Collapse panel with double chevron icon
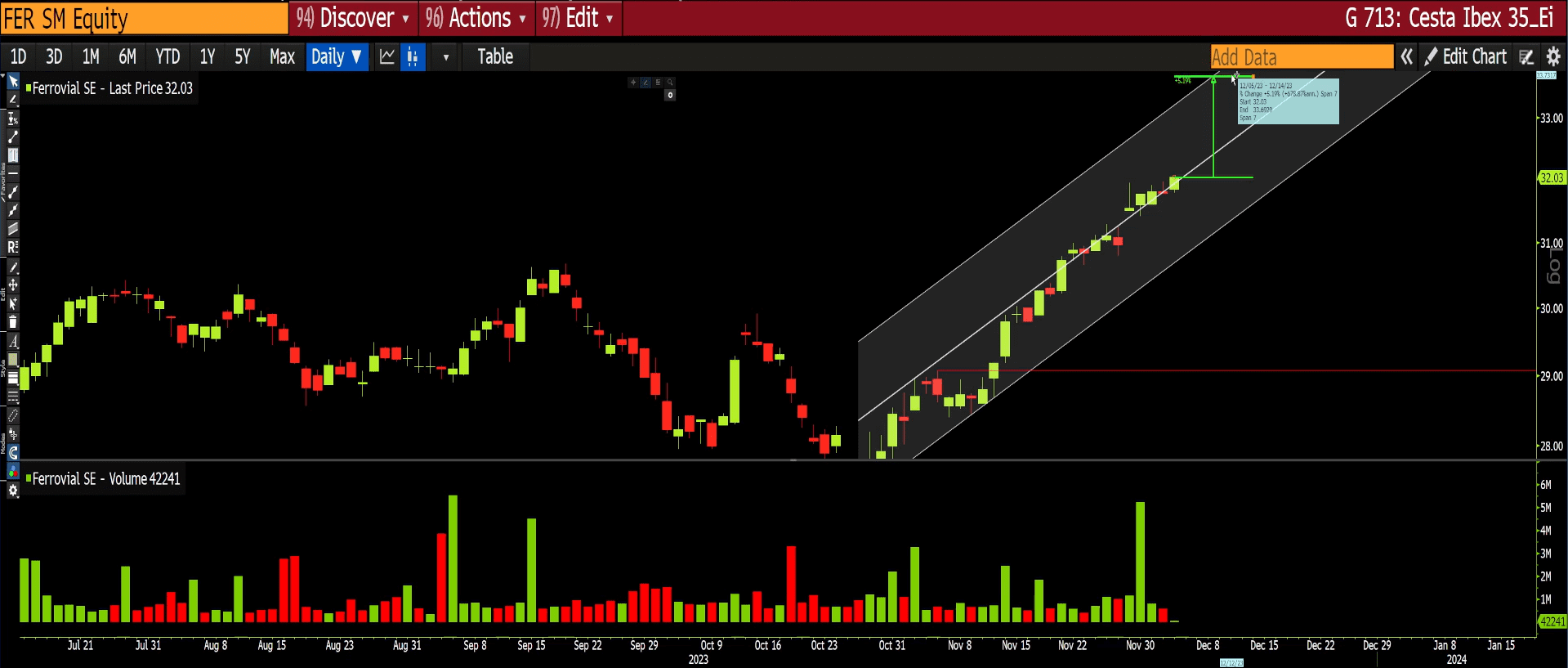The image size is (1568, 668). (1406, 56)
